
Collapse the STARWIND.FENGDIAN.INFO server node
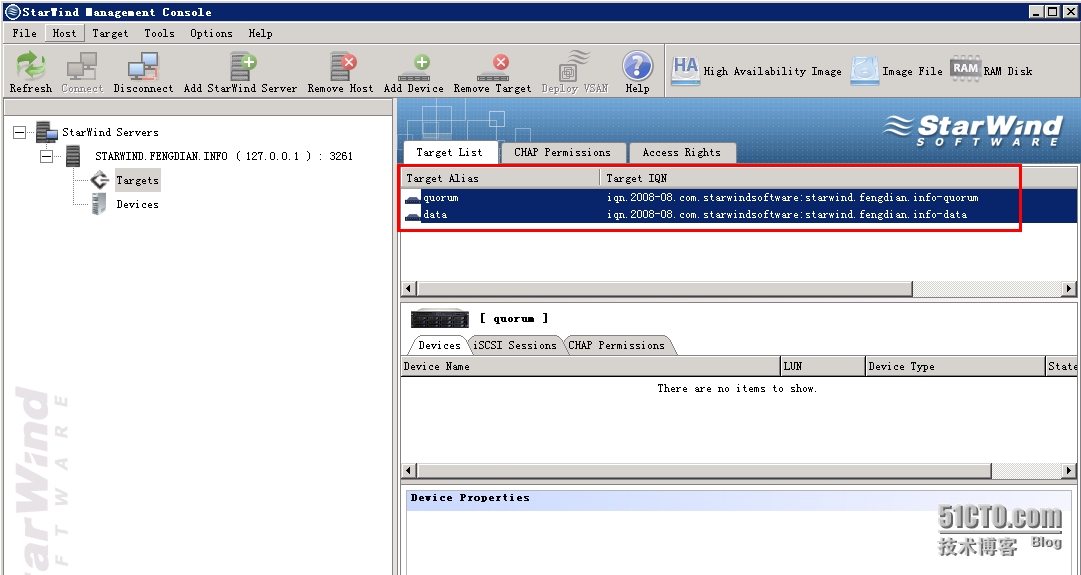[46, 157]
